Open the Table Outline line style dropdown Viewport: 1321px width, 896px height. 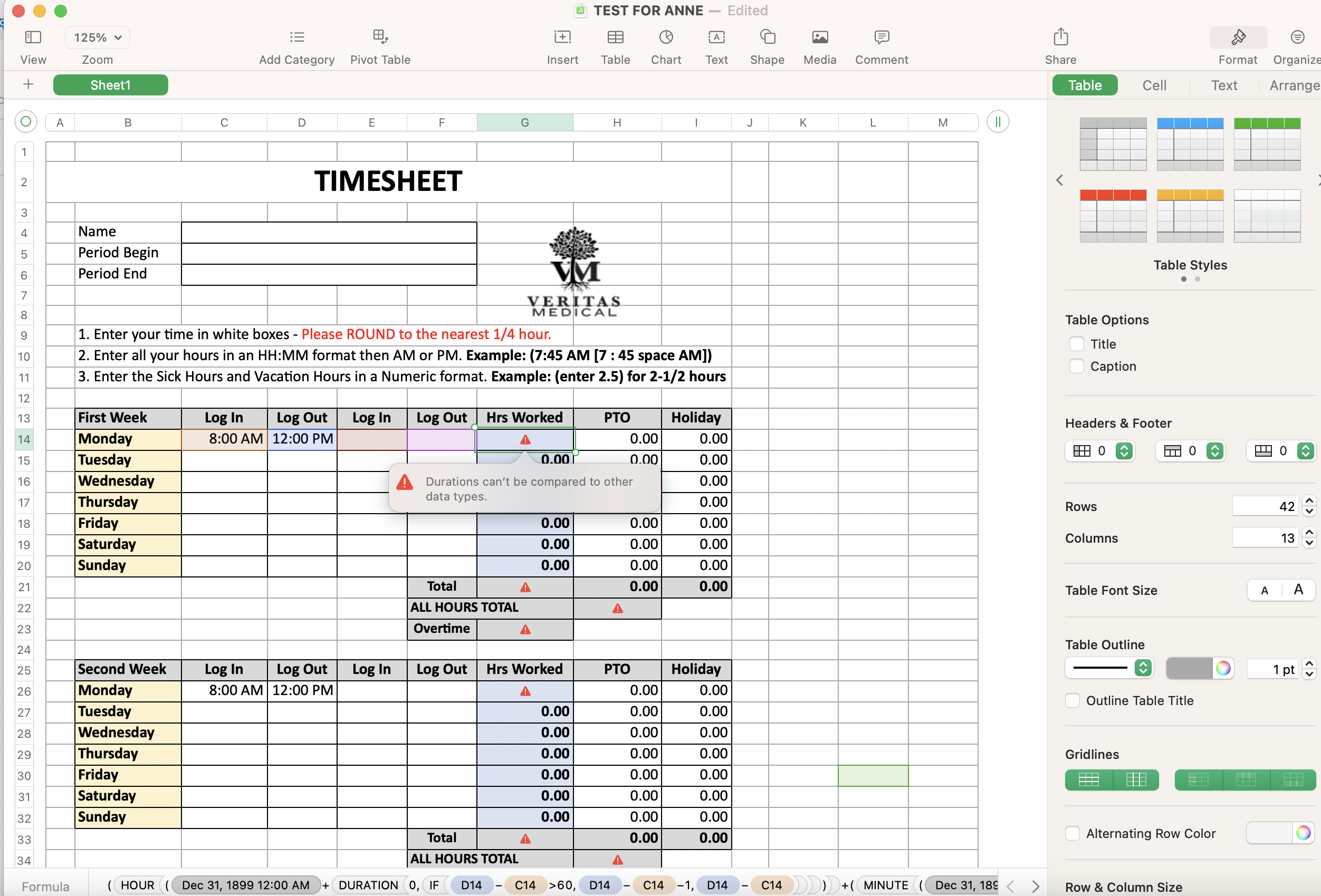[1143, 668]
